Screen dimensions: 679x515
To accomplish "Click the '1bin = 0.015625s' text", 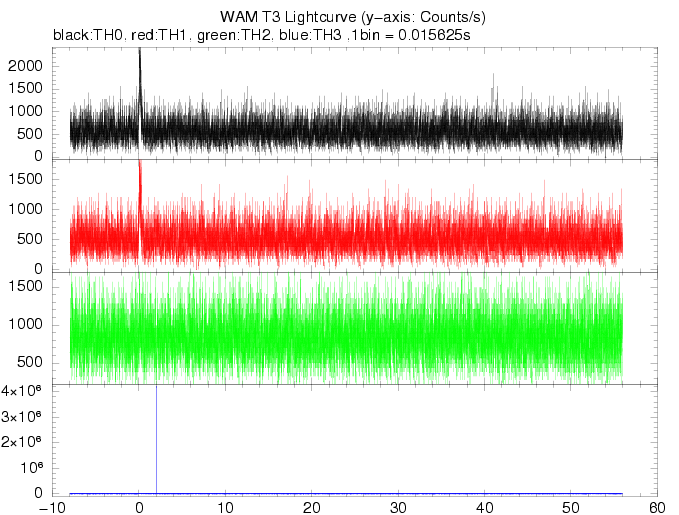I will click(x=411, y=35).
